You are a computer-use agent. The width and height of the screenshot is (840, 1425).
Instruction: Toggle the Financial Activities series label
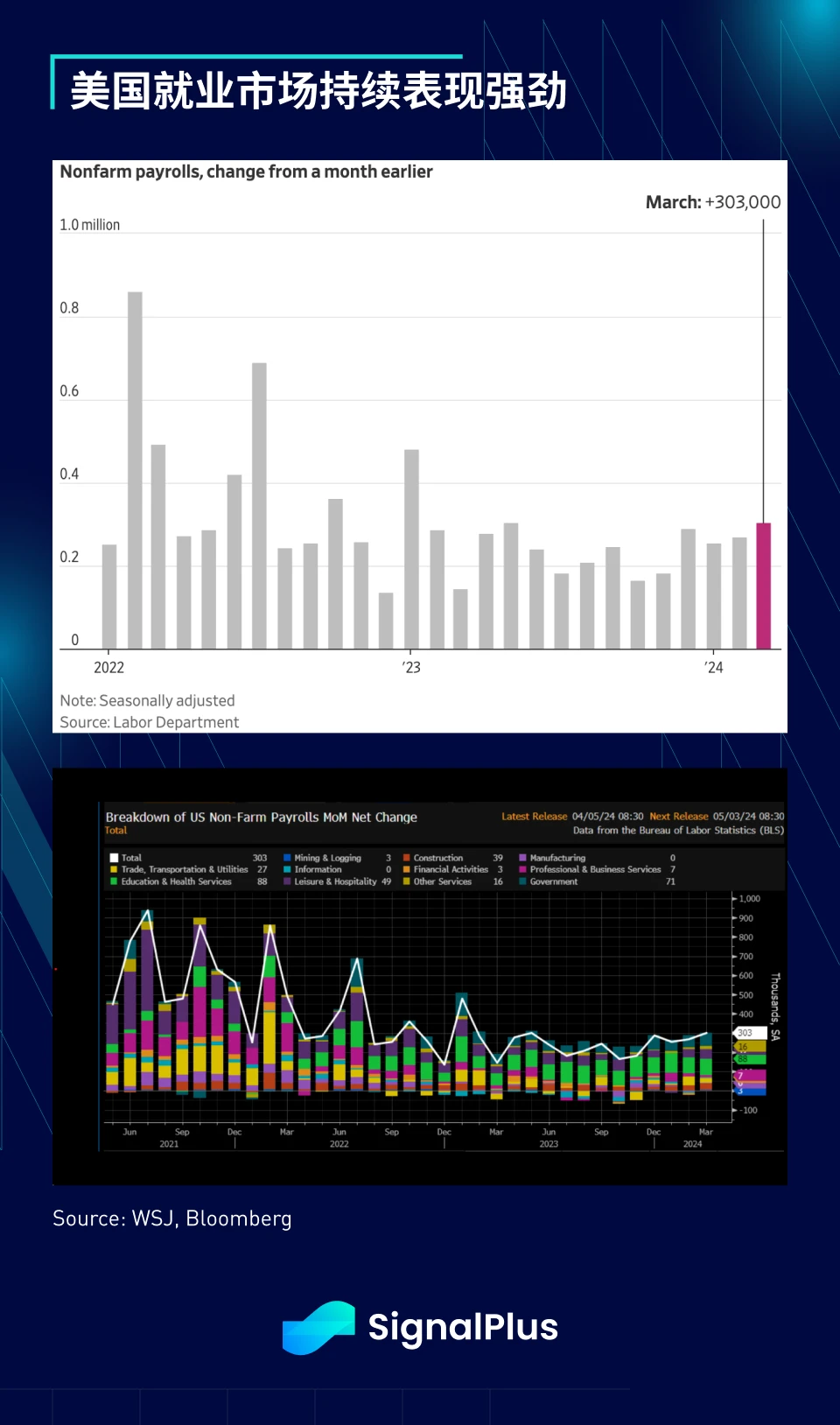451,869
